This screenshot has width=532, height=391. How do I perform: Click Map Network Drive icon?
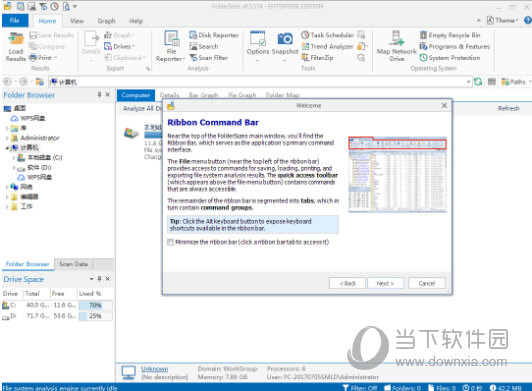click(396, 38)
